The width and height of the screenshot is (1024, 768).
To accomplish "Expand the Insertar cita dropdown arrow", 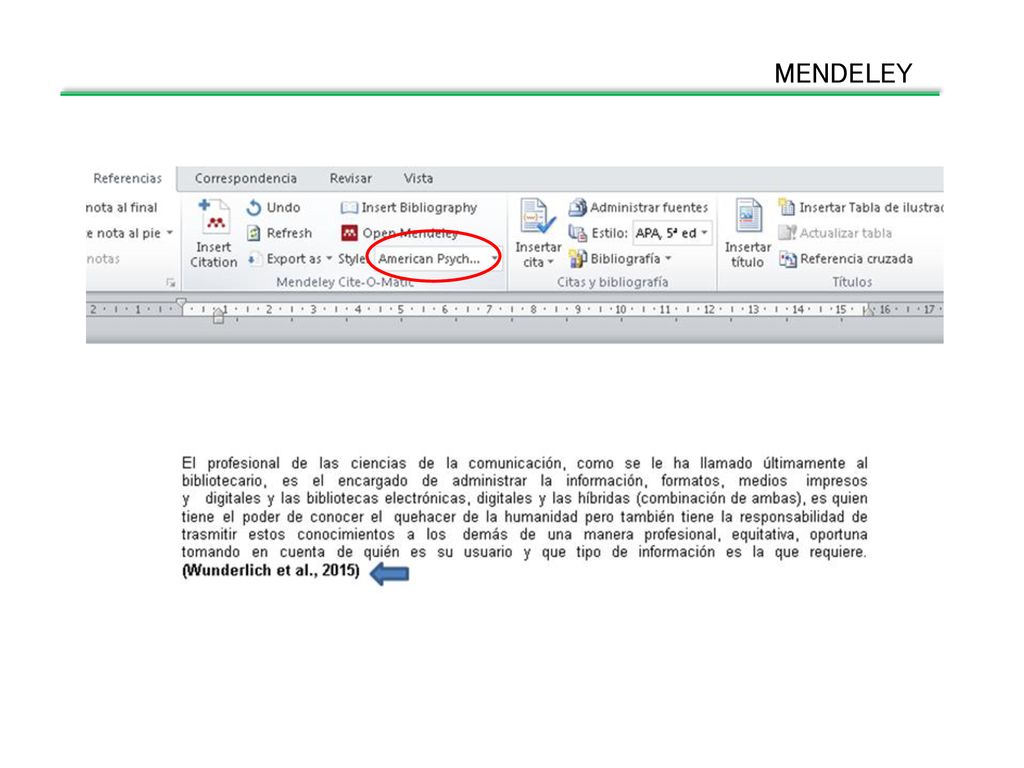I will 551,263.
